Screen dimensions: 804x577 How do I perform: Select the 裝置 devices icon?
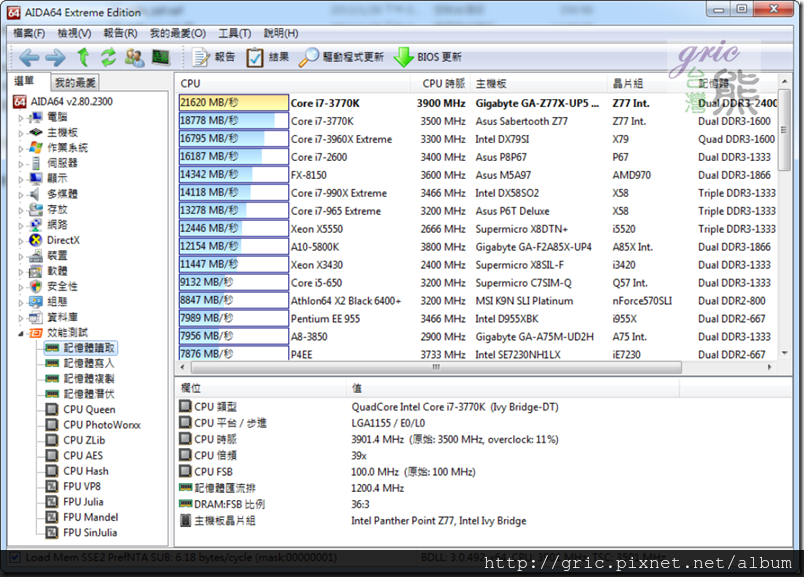[35, 255]
